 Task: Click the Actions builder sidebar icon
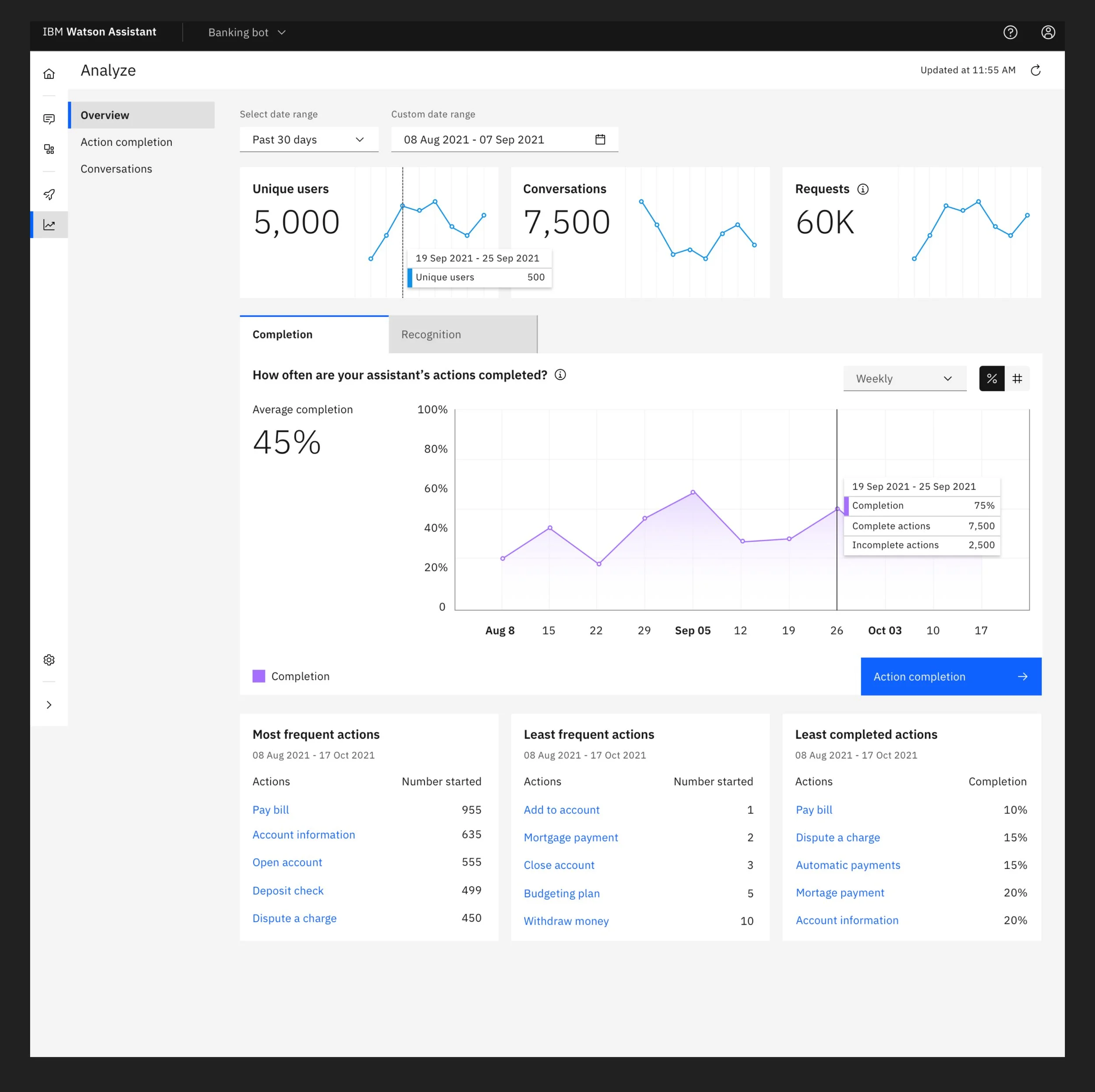pyautogui.click(x=49, y=149)
